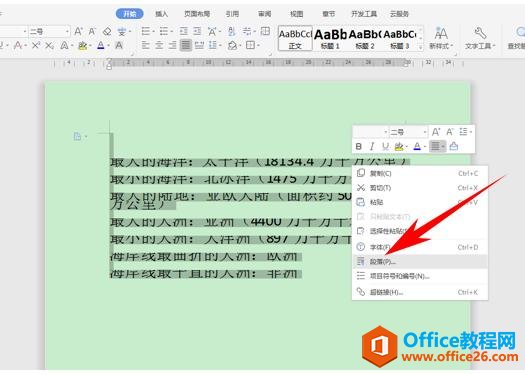Click the ribbon paragraph shading bucket icon
Screen dimensions: 525x374
point(232,45)
